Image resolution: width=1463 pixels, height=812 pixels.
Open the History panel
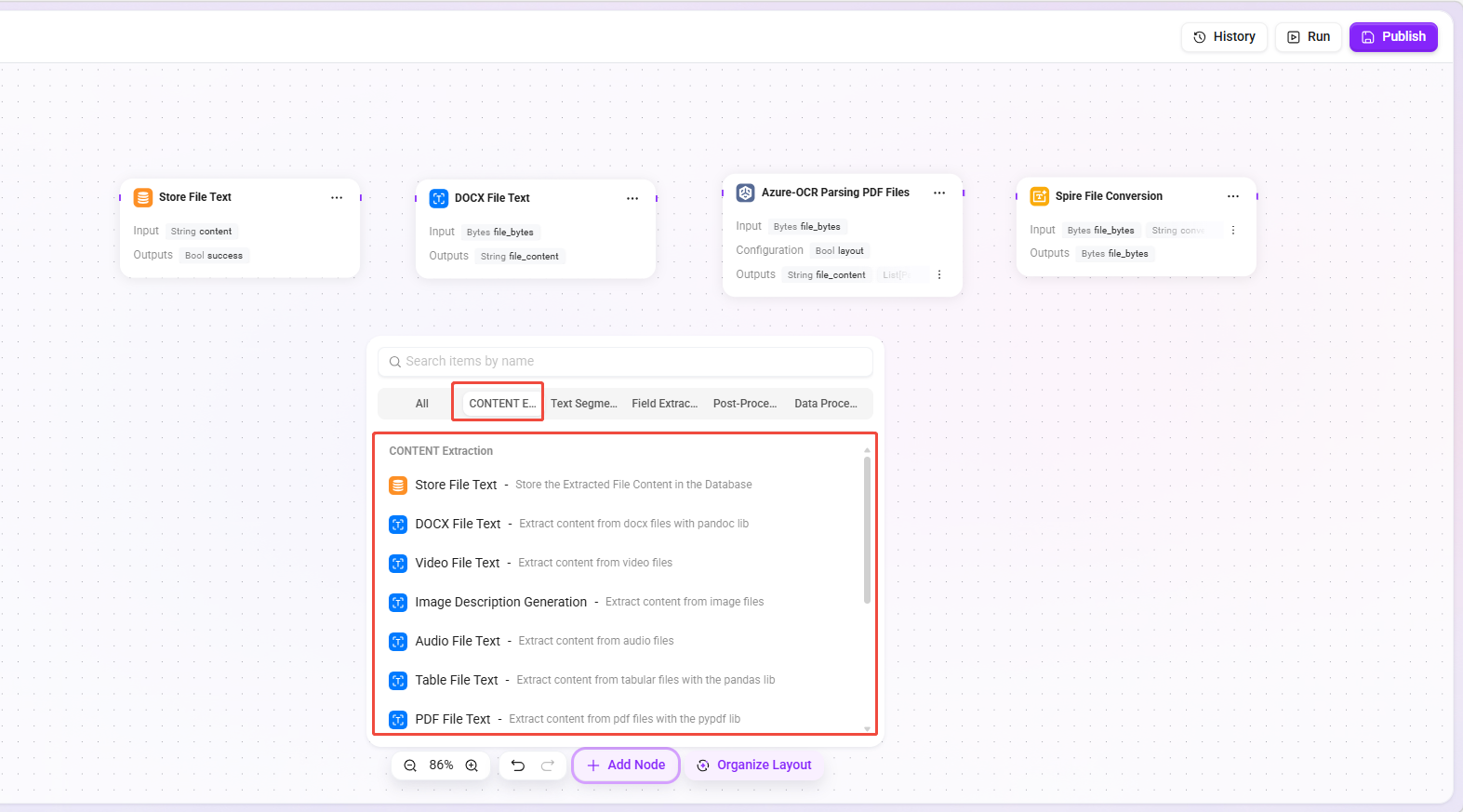[x=1224, y=37]
